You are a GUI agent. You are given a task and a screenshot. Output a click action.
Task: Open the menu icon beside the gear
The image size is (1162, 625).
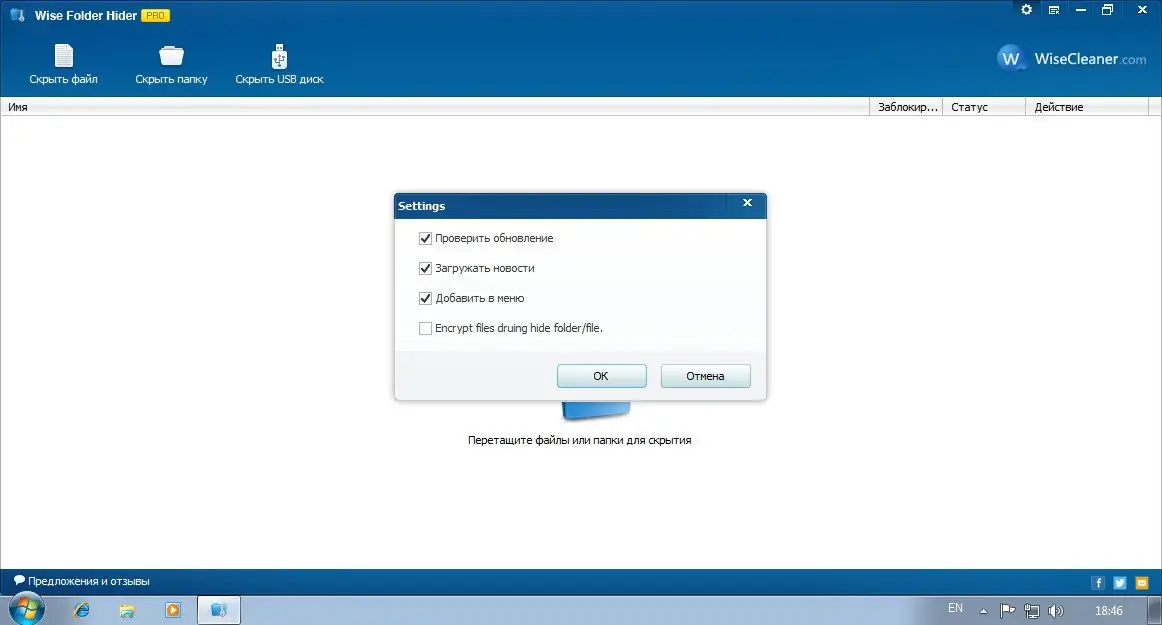[1054, 10]
